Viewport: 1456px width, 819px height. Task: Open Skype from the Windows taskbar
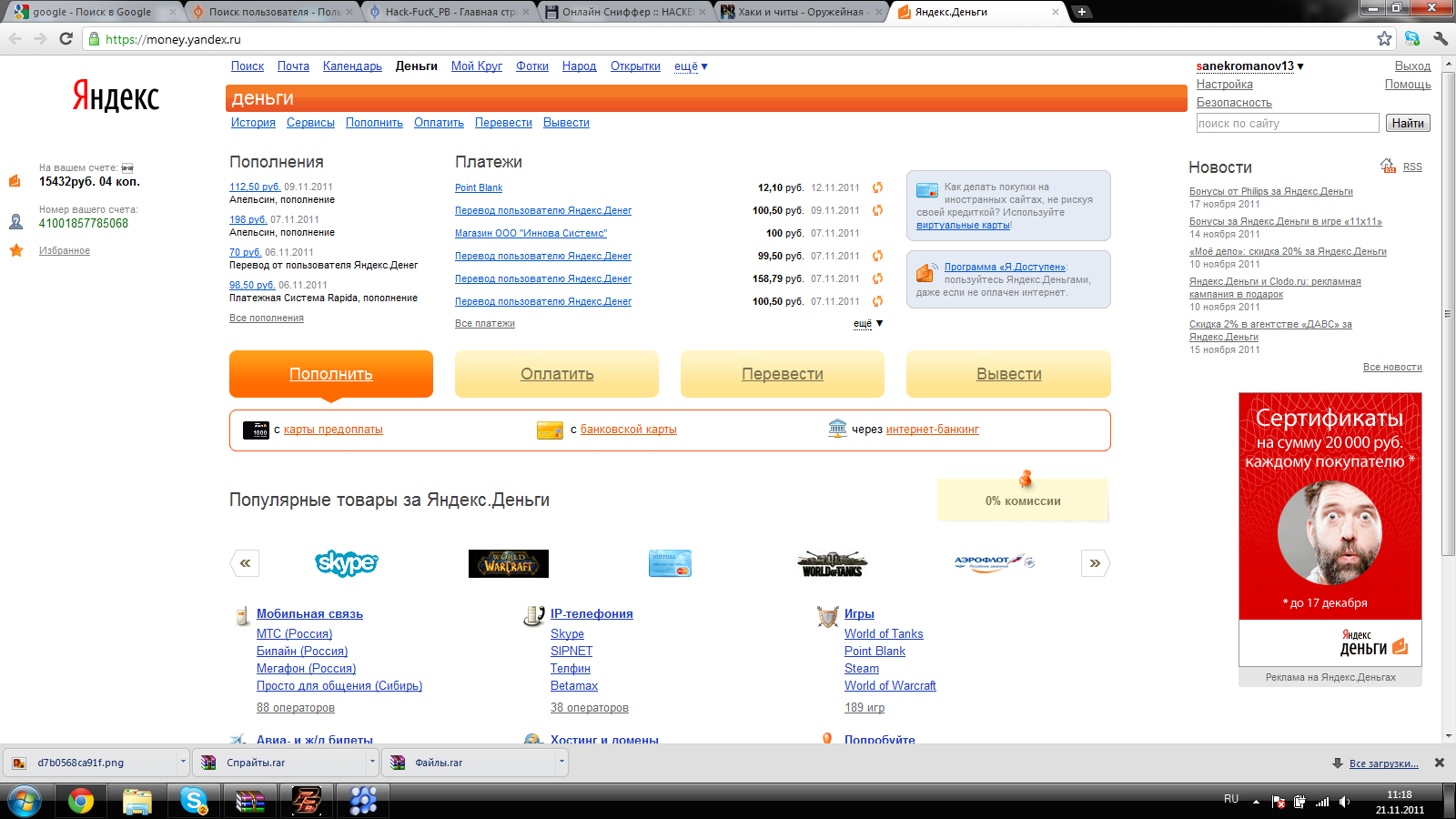pyautogui.click(x=193, y=801)
